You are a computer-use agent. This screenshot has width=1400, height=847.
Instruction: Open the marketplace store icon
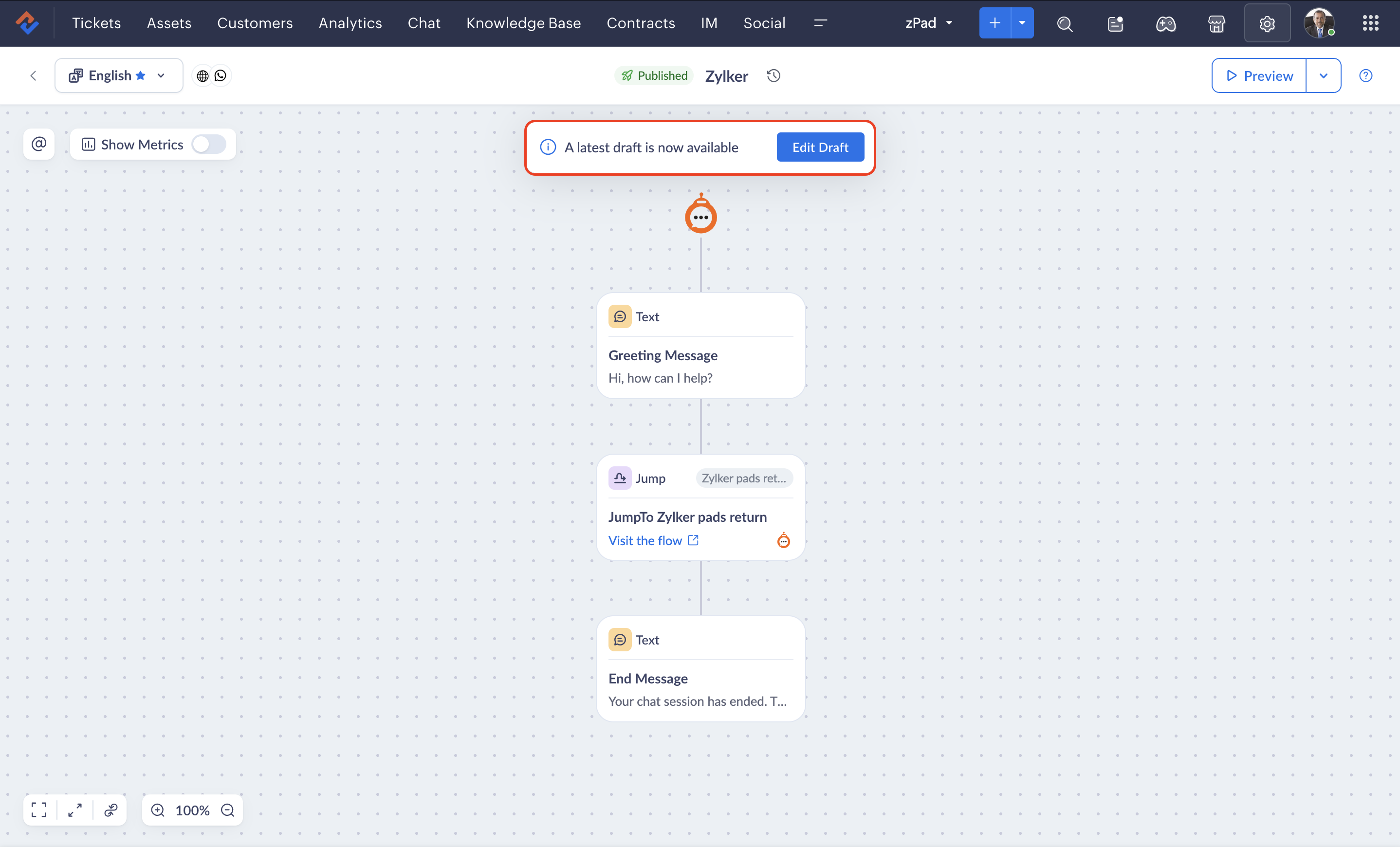coord(1216,23)
